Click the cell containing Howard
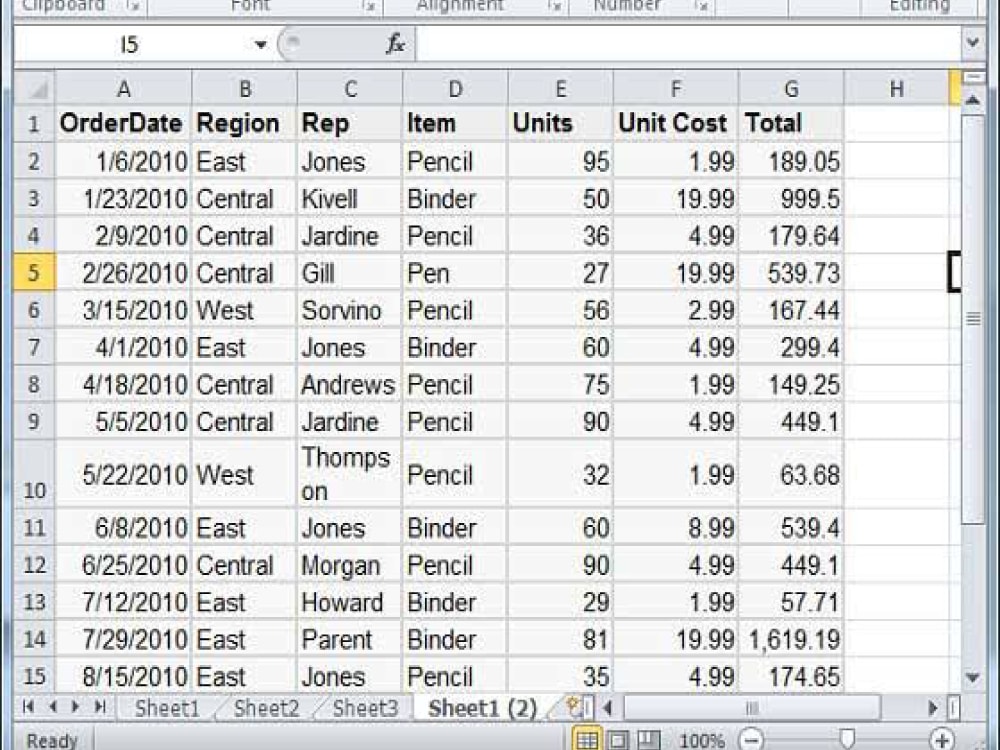Image resolution: width=1000 pixels, height=750 pixels. (349, 602)
